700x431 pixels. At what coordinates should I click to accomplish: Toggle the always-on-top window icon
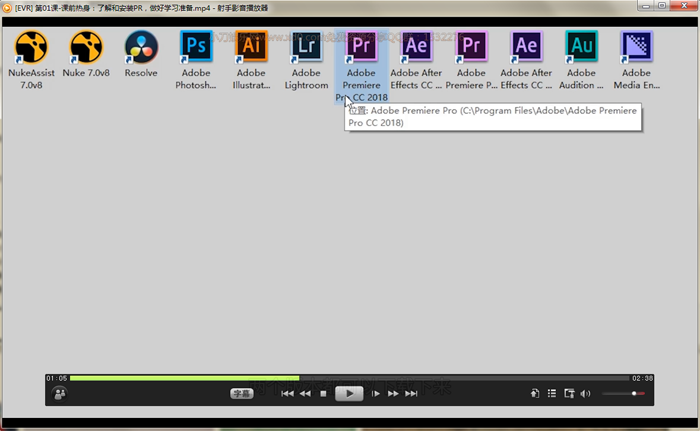click(x=569, y=393)
